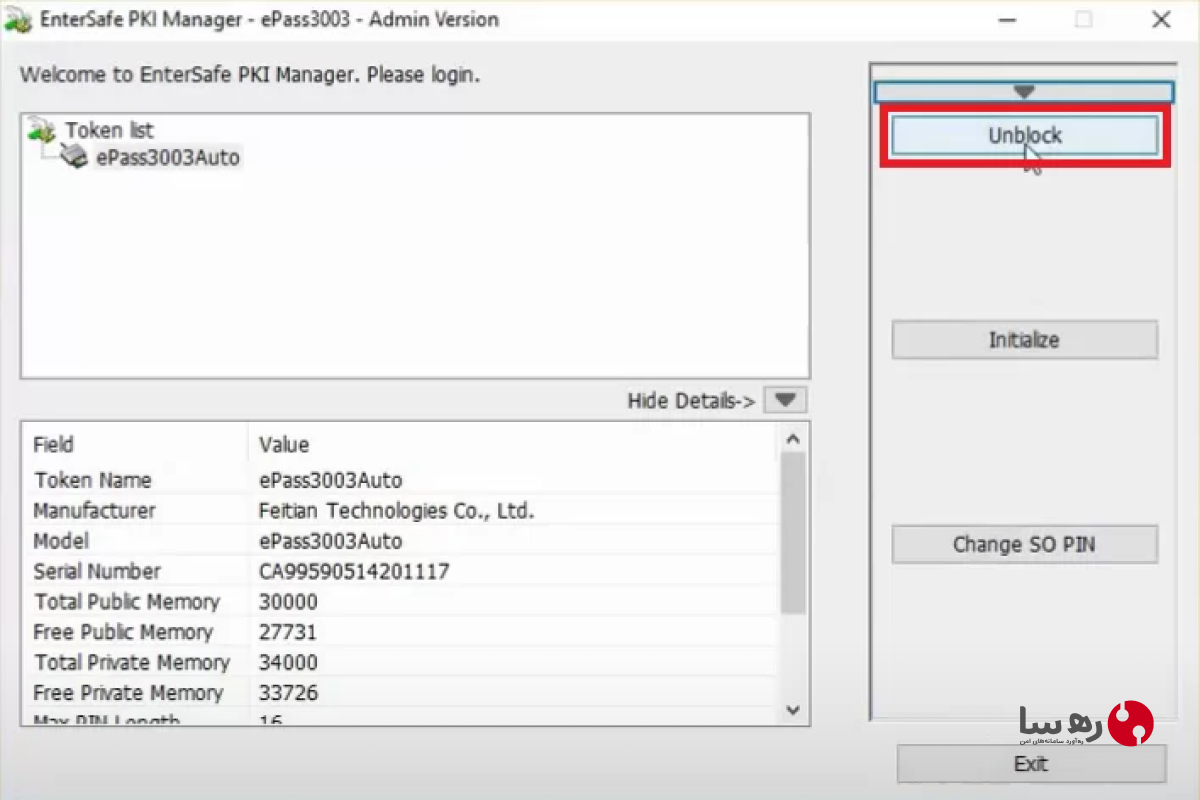Click the 34000 value
Screen dimensions: 1200x800
point(288,662)
